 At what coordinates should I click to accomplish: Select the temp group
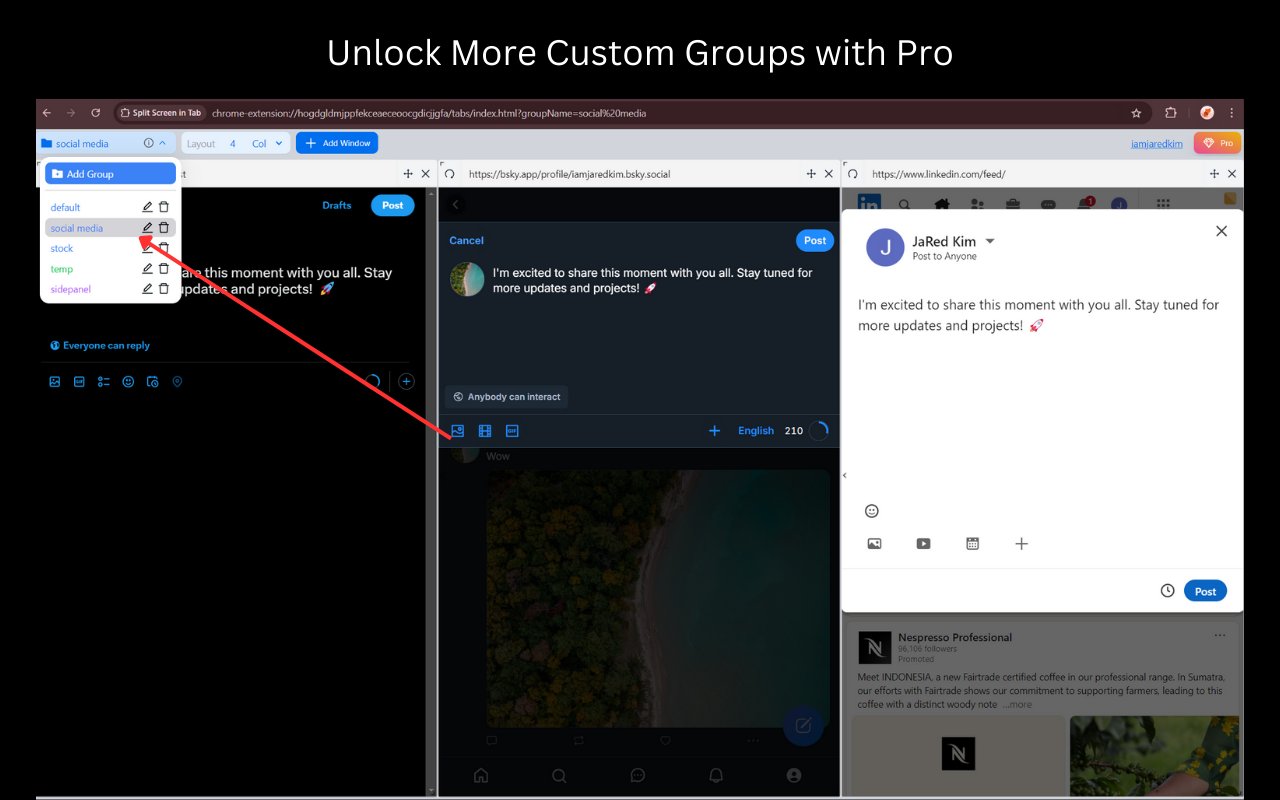pyautogui.click(x=62, y=269)
